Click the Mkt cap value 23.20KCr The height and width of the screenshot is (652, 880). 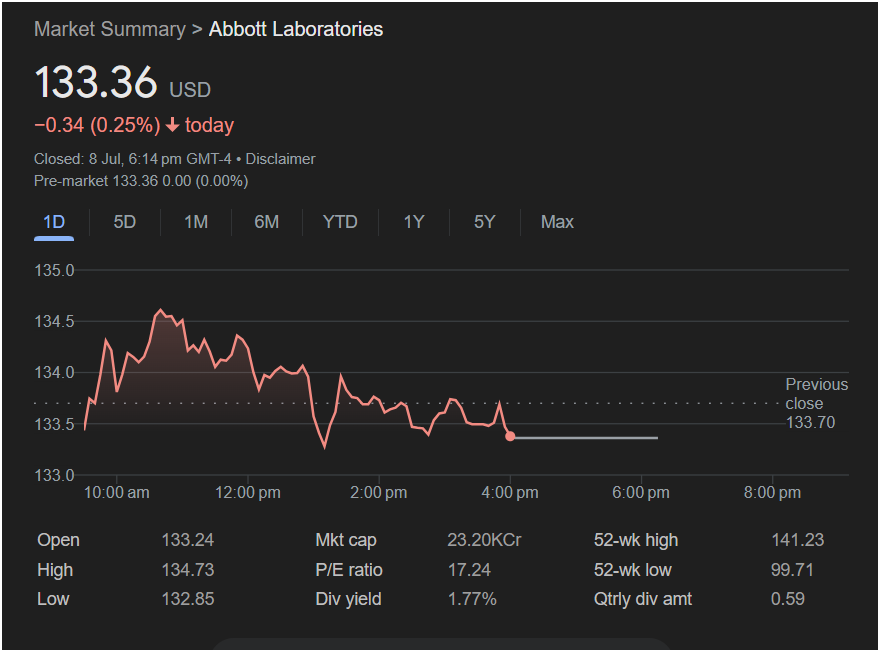(x=484, y=540)
